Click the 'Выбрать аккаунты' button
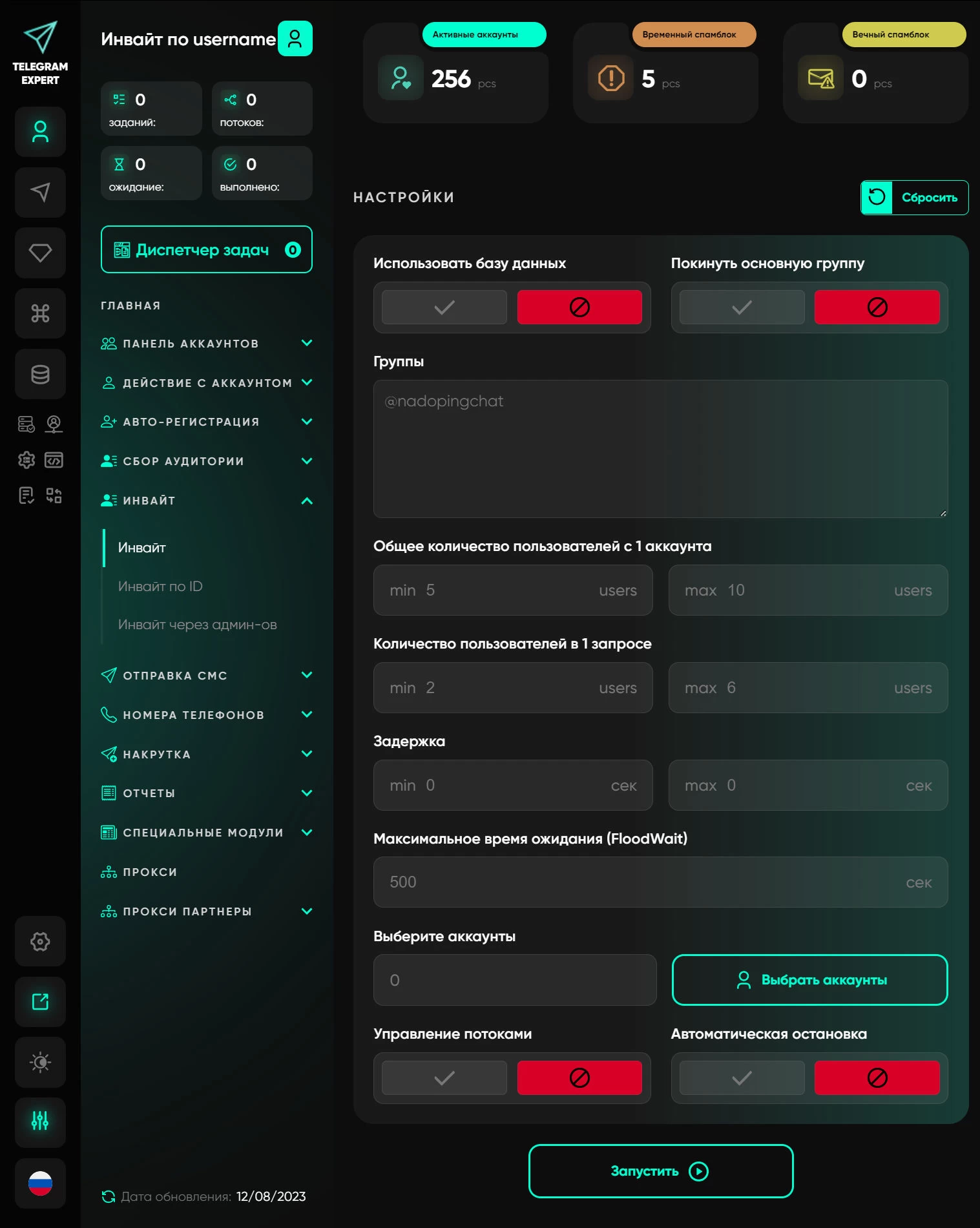 point(809,980)
